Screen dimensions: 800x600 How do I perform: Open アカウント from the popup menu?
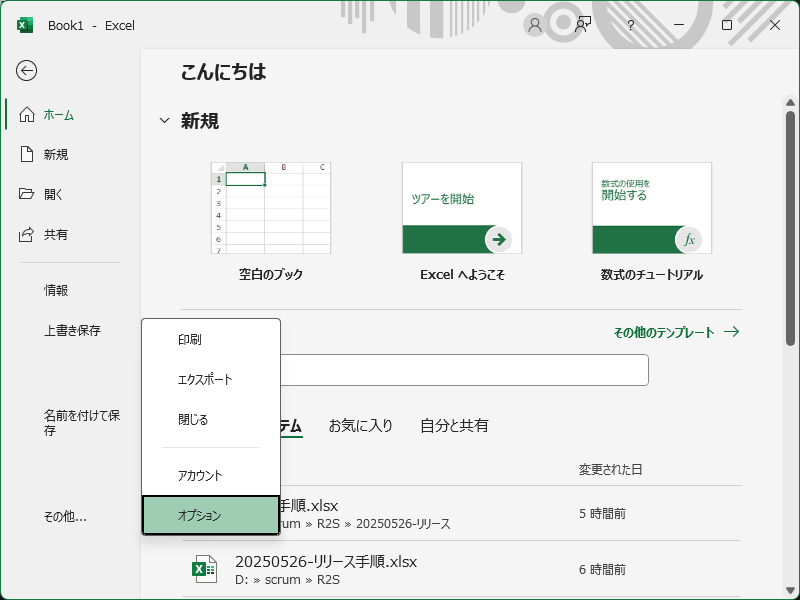coord(211,476)
